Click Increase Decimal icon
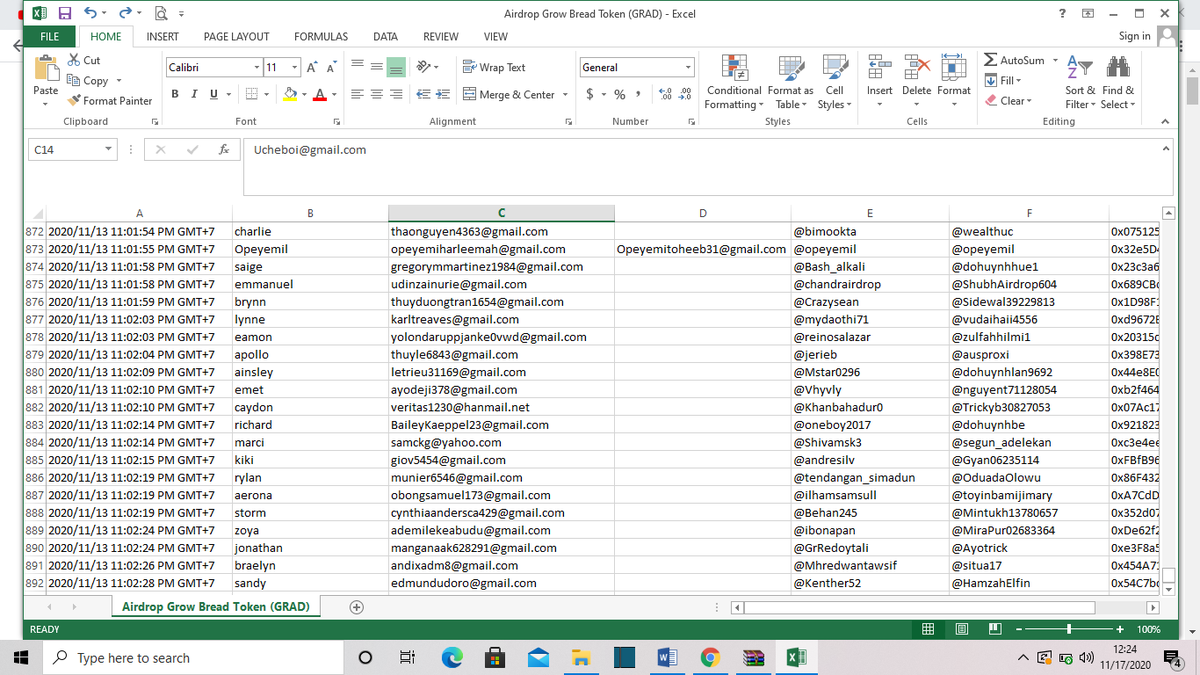Screen dimensions: 1200x675 [x=666, y=94]
